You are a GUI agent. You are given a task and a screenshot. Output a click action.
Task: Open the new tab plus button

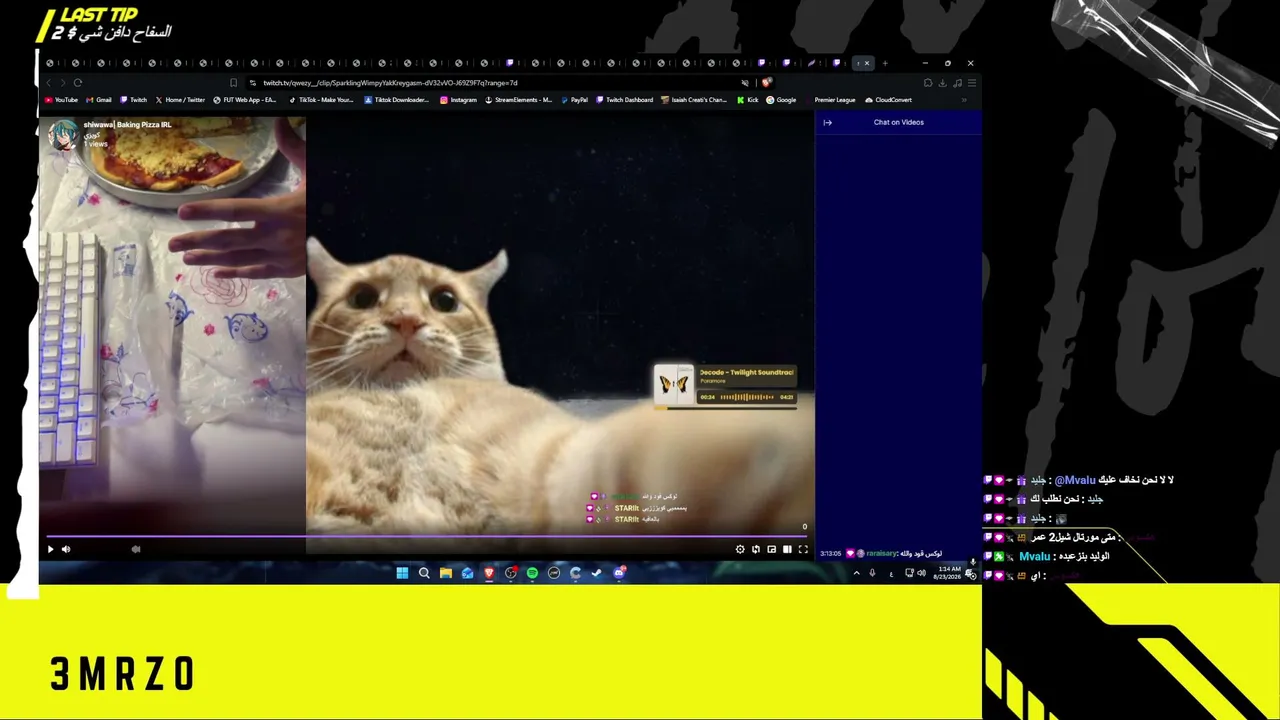884,63
